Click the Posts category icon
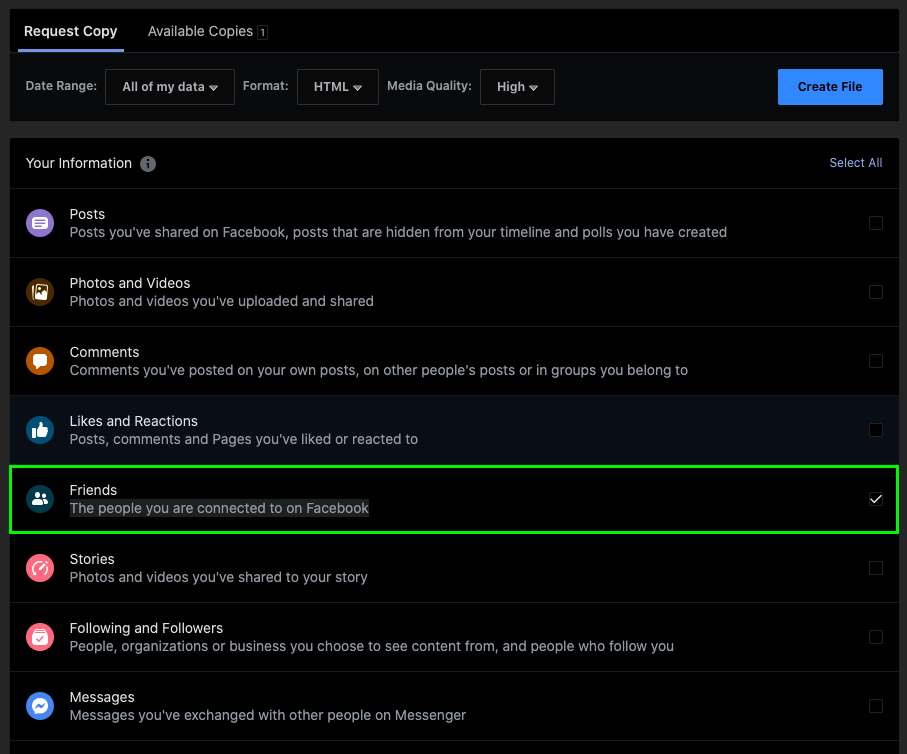The width and height of the screenshot is (907, 754). (40, 223)
